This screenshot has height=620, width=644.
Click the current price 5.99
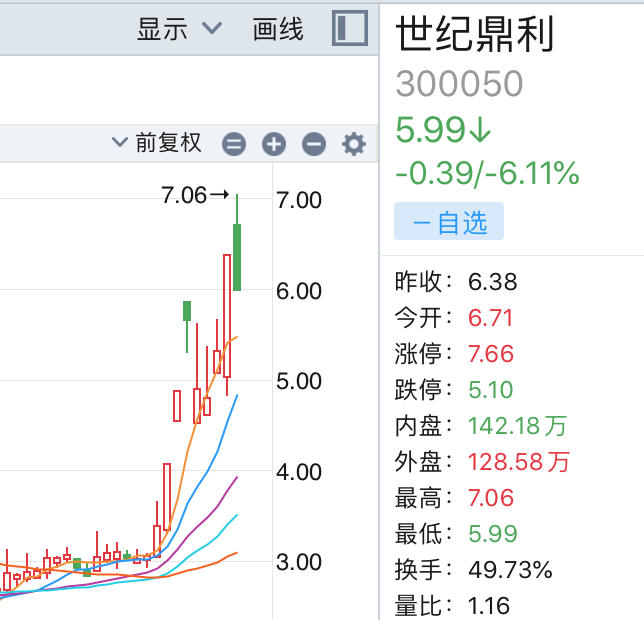[x=443, y=129]
